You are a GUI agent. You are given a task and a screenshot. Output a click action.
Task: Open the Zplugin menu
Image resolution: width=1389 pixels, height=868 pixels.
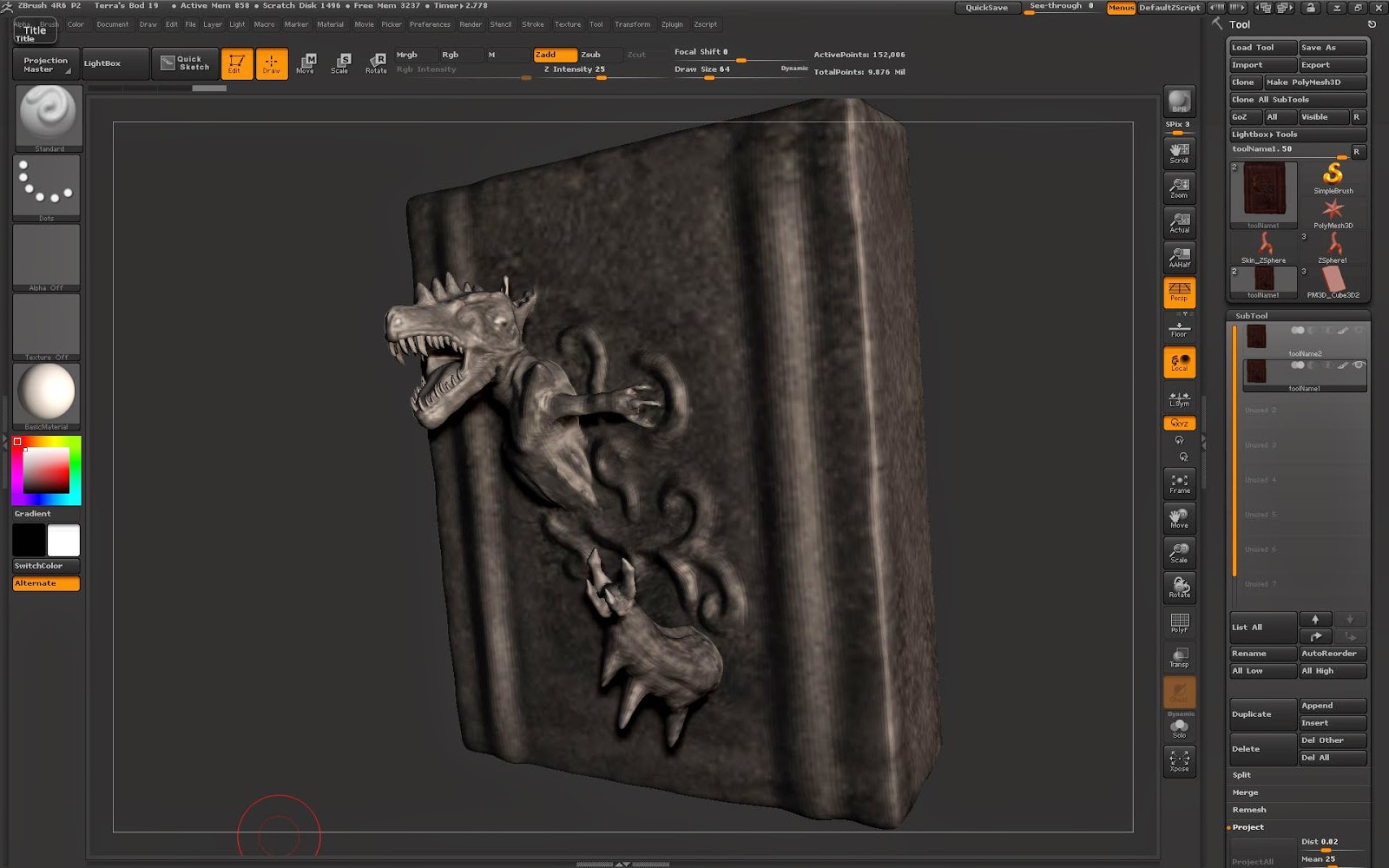672,24
